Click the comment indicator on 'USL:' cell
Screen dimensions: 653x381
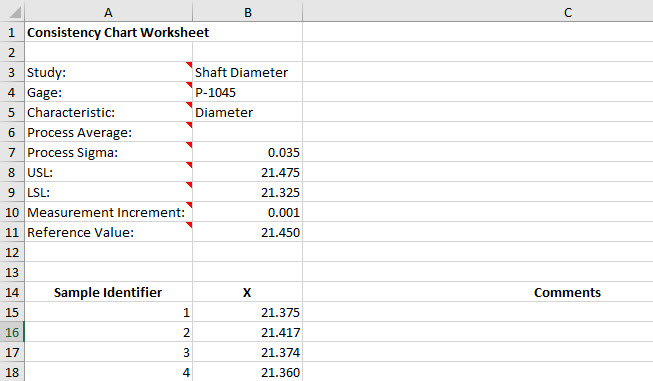pos(189,164)
